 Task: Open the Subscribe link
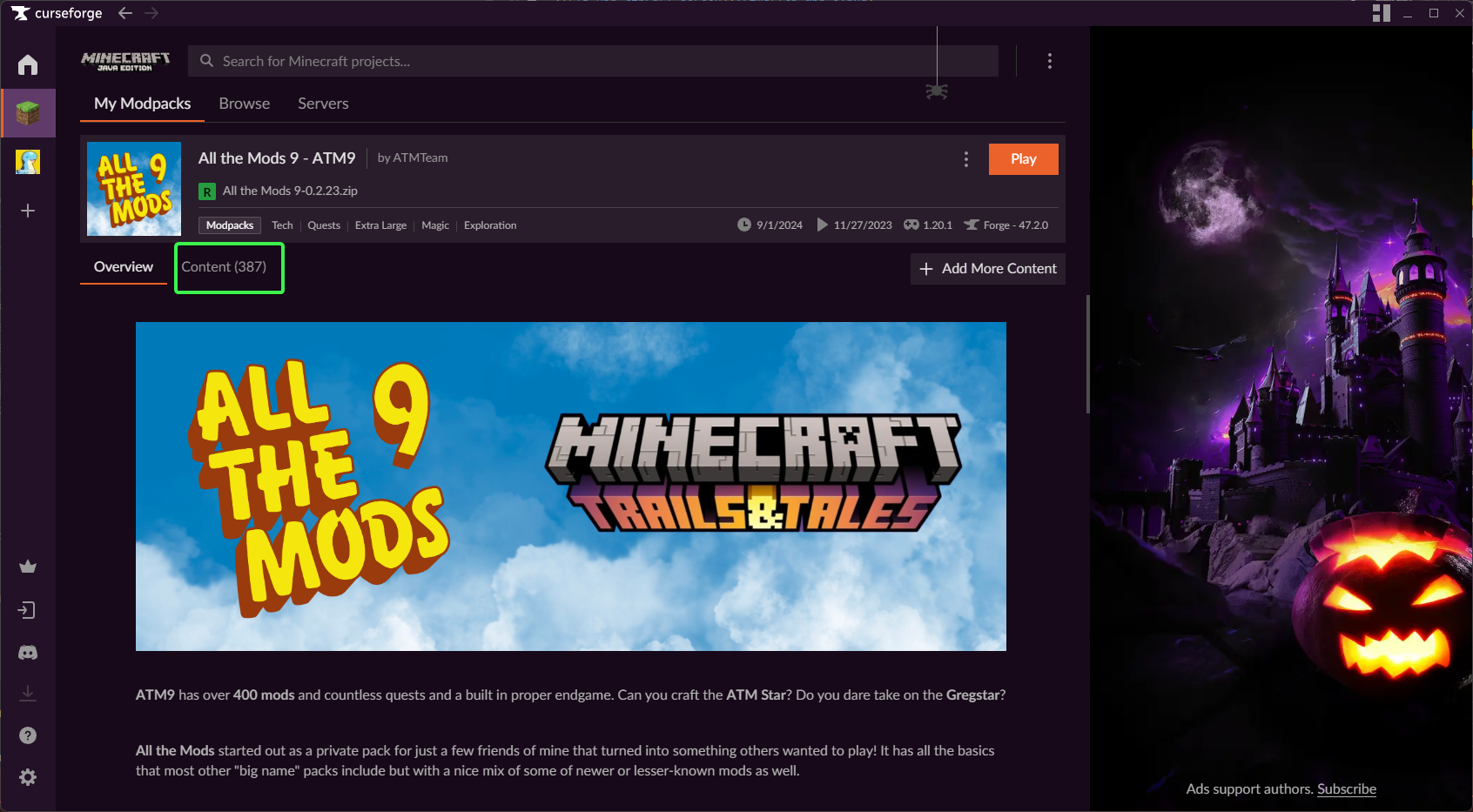tap(1347, 789)
